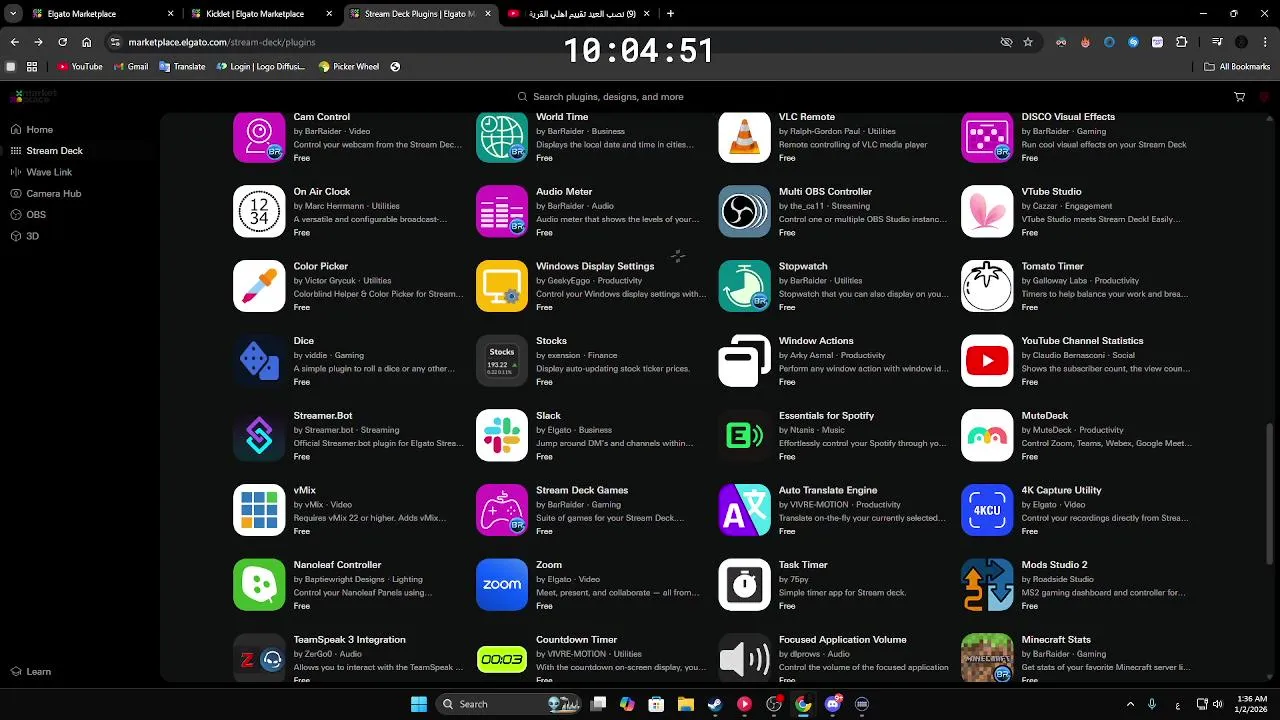Image resolution: width=1280 pixels, height=720 pixels.
Task: Click the Multi OBS Controller icon
Action: tap(744, 211)
